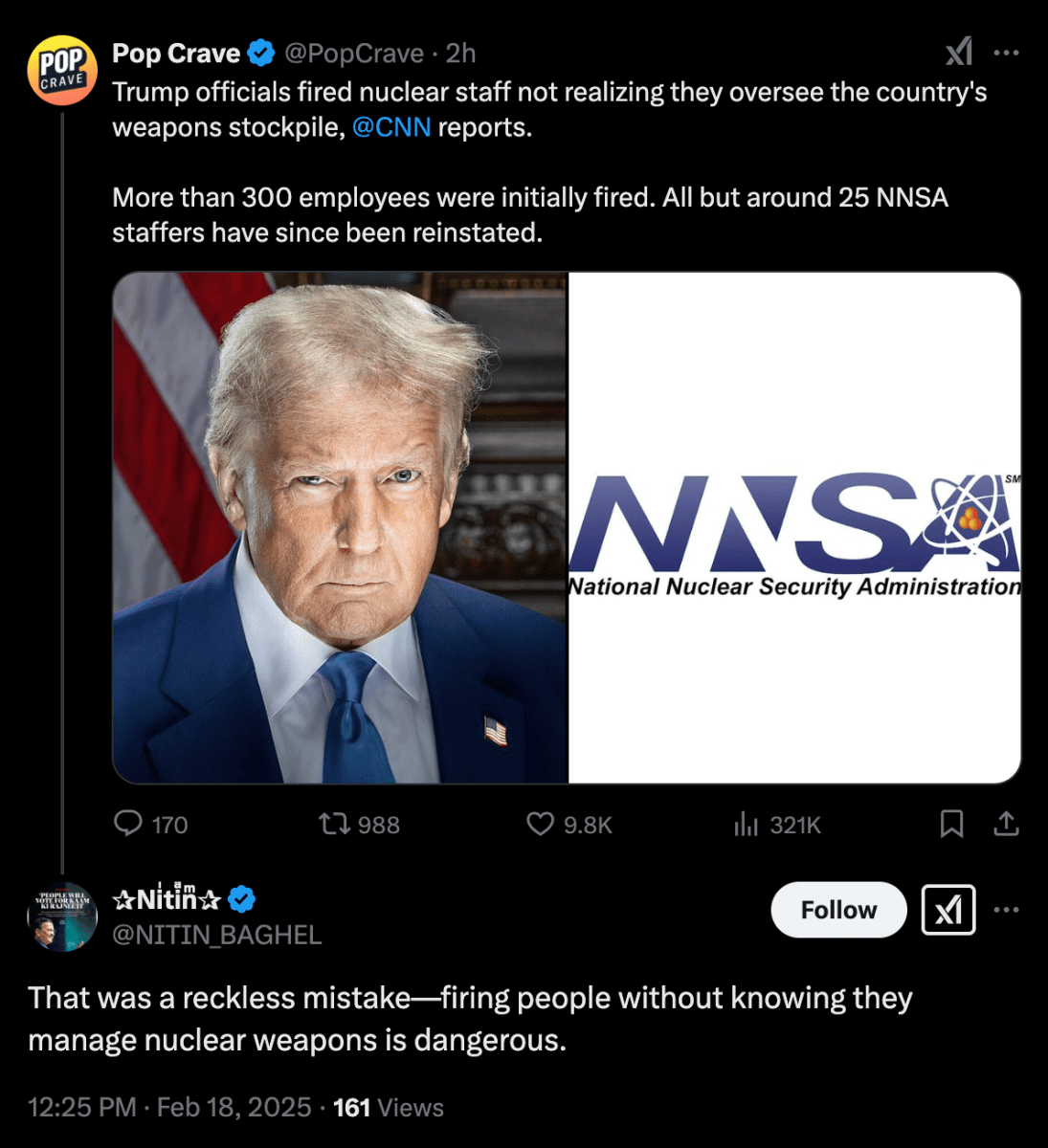Share the Pop Crave post

pyautogui.click(x=1006, y=824)
